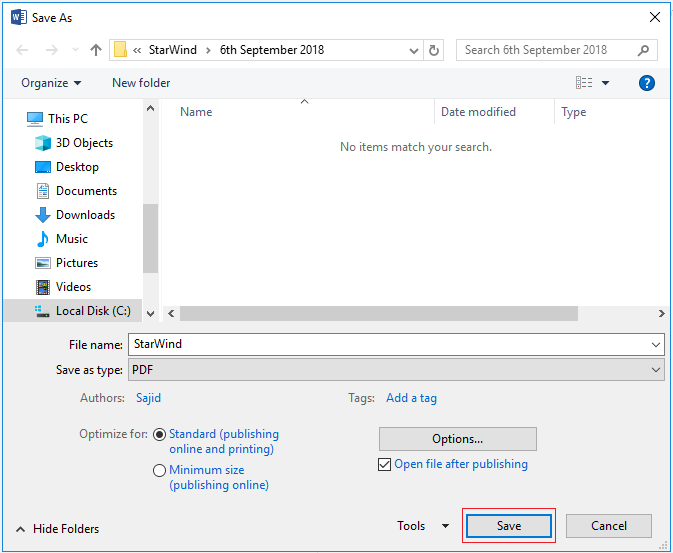Click StarWind in the address path
This screenshot has height=553, width=673.
pos(173,50)
